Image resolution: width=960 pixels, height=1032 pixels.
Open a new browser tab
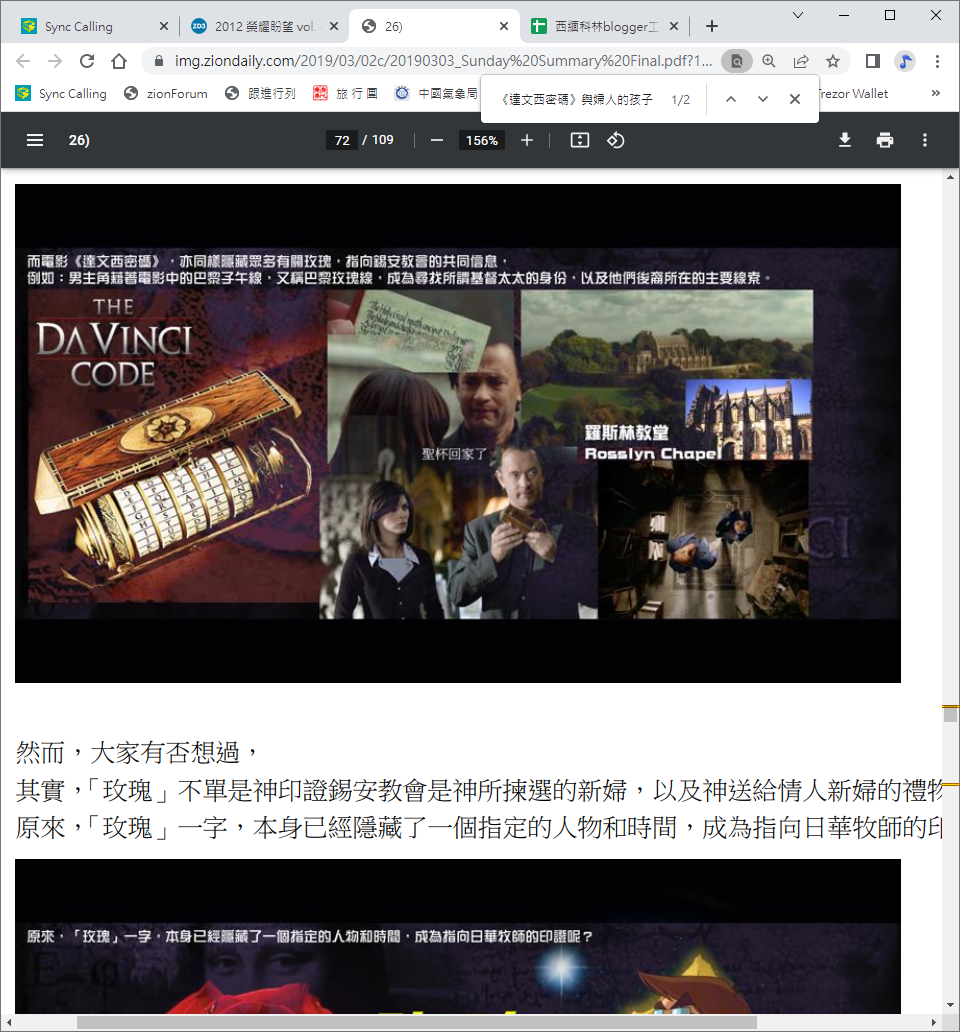(712, 26)
